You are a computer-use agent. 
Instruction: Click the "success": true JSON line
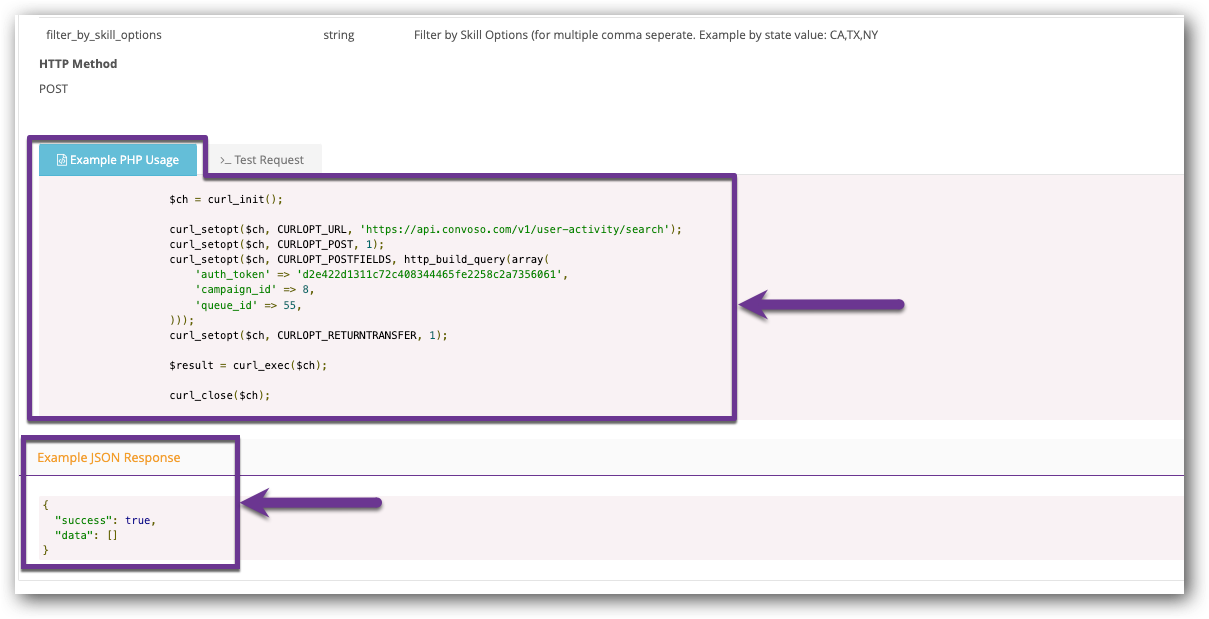106,520
